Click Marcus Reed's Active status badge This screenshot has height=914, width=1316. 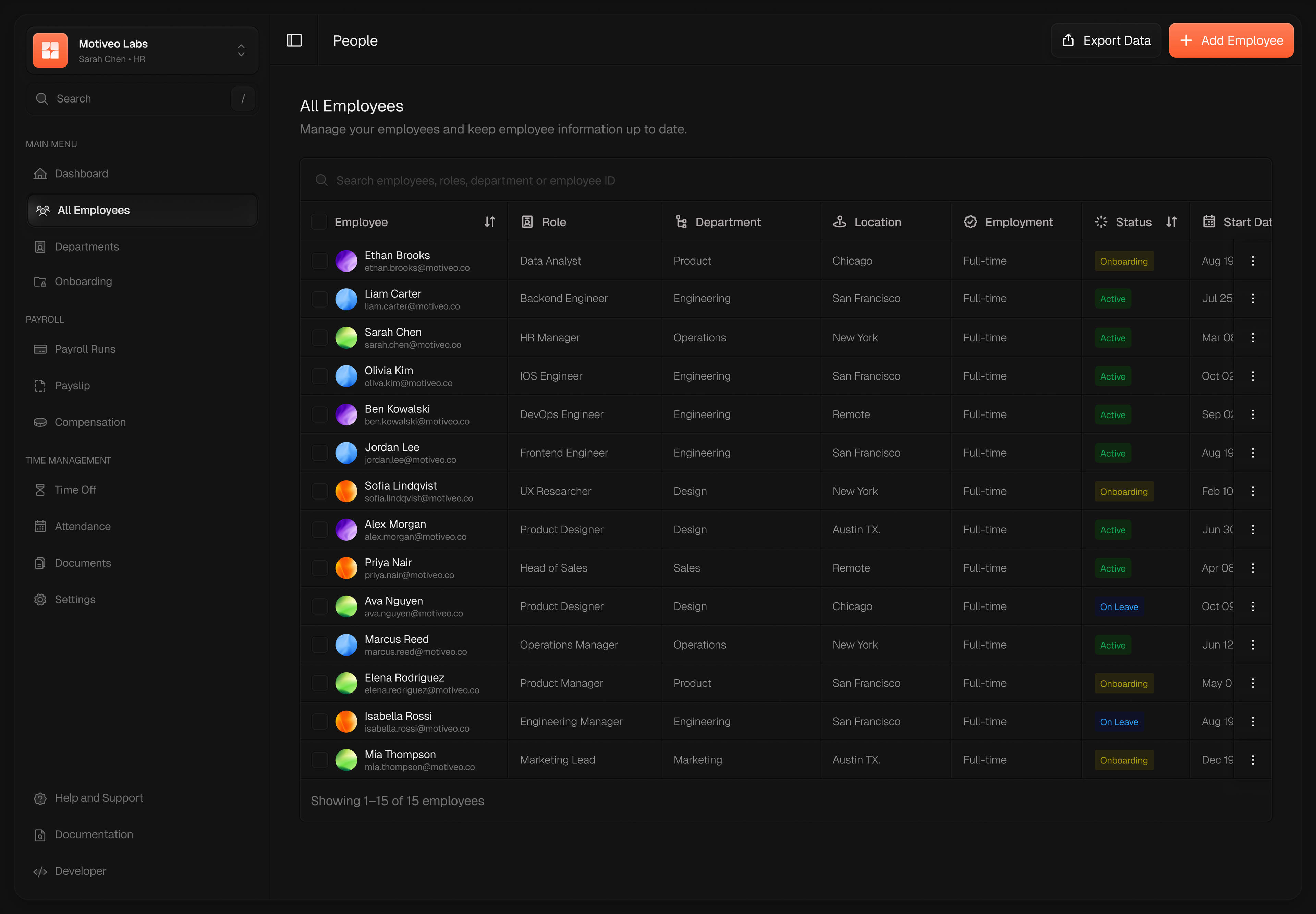(1112, 645)
